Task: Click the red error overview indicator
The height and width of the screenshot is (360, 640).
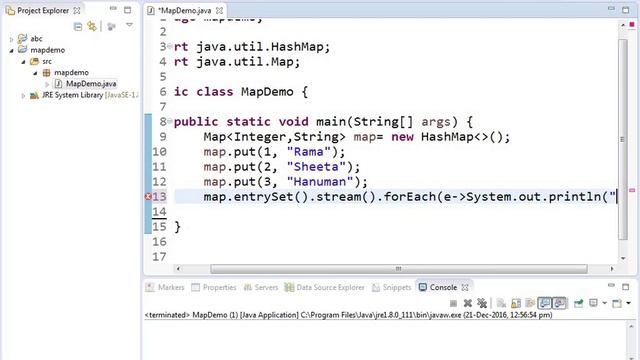Action: (x=632, y=25)
